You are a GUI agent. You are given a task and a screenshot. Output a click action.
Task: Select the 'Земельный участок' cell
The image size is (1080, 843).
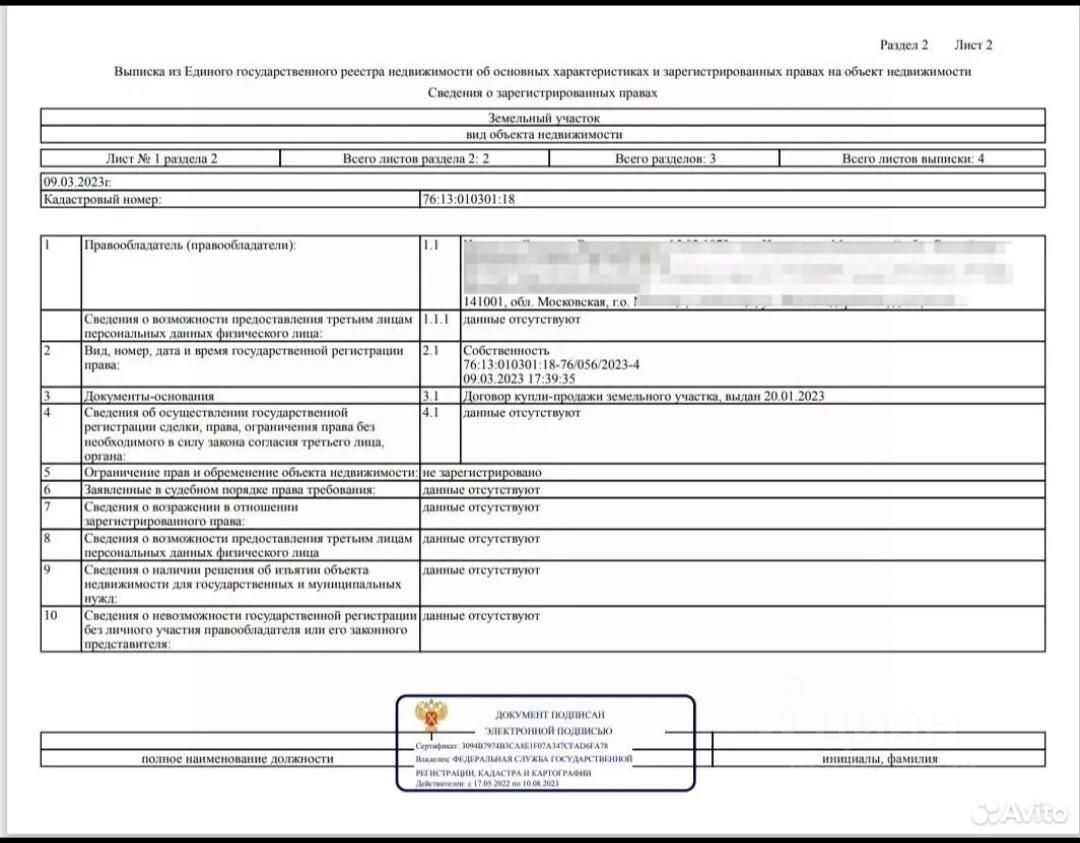(543, 117)
